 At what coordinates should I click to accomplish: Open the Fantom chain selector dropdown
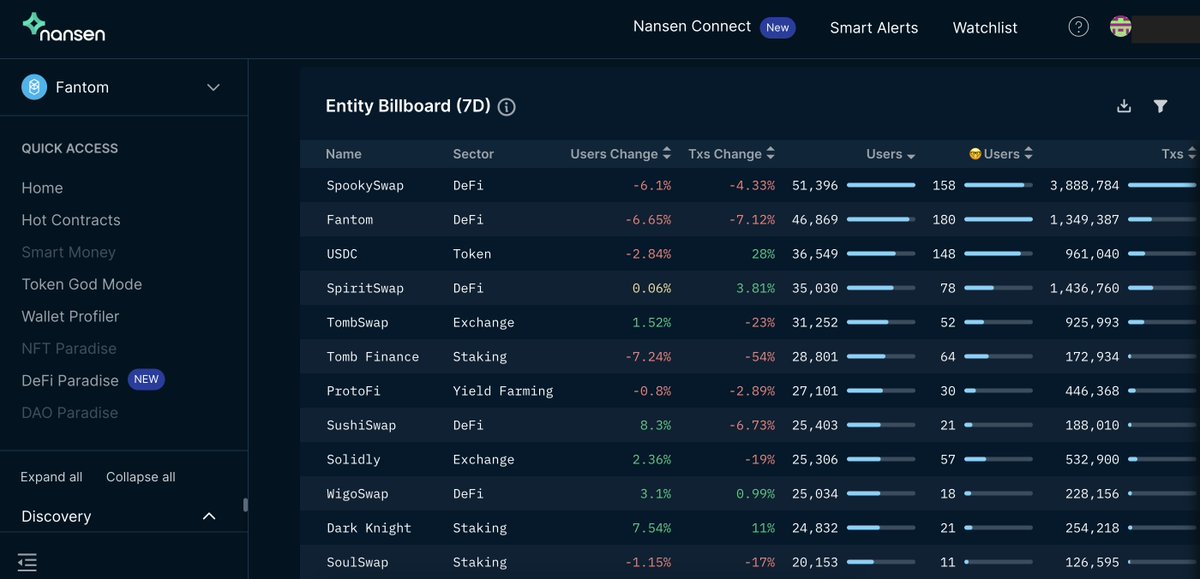[x=212, y=87]
